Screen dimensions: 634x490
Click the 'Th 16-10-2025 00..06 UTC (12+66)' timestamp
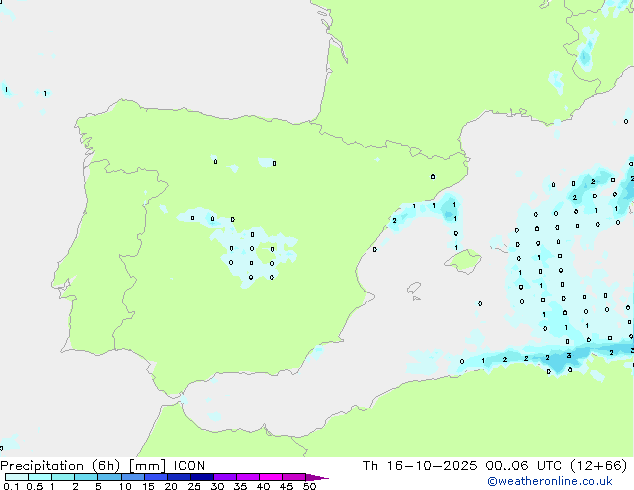[x=495, y=466]
